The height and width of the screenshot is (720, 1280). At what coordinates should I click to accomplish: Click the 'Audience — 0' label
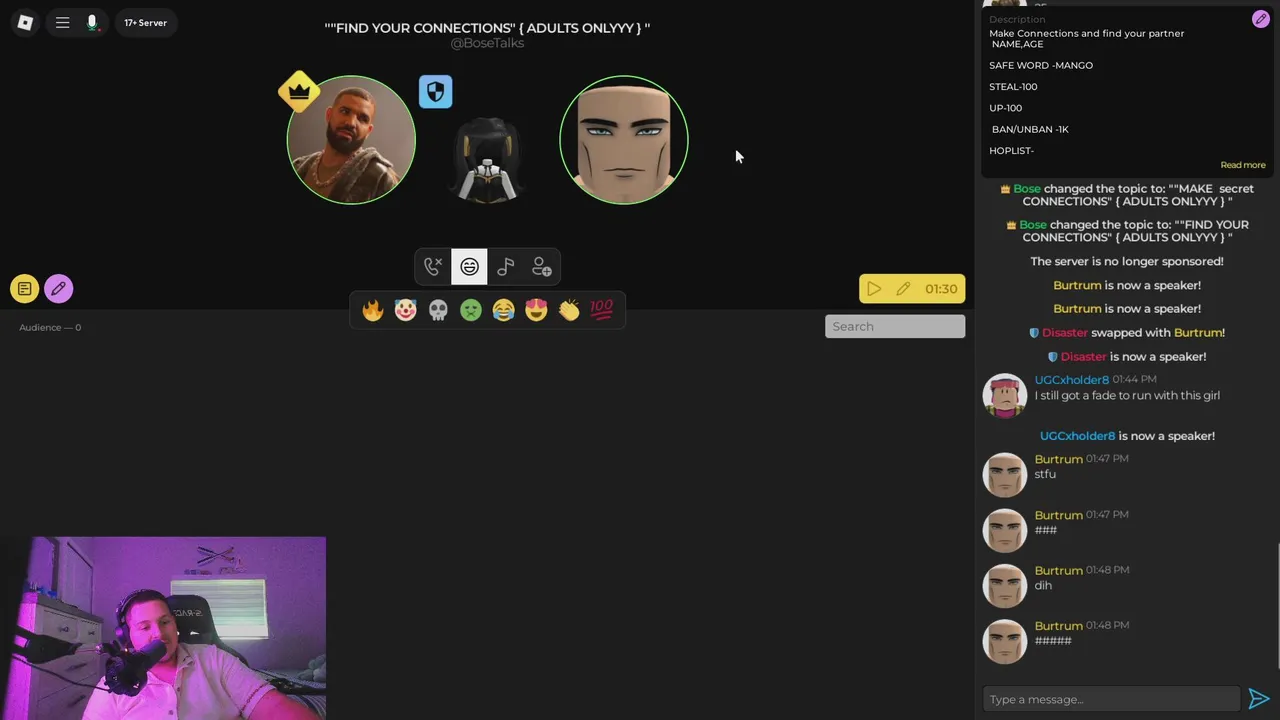pyautogui.click(x=50, y=327)
